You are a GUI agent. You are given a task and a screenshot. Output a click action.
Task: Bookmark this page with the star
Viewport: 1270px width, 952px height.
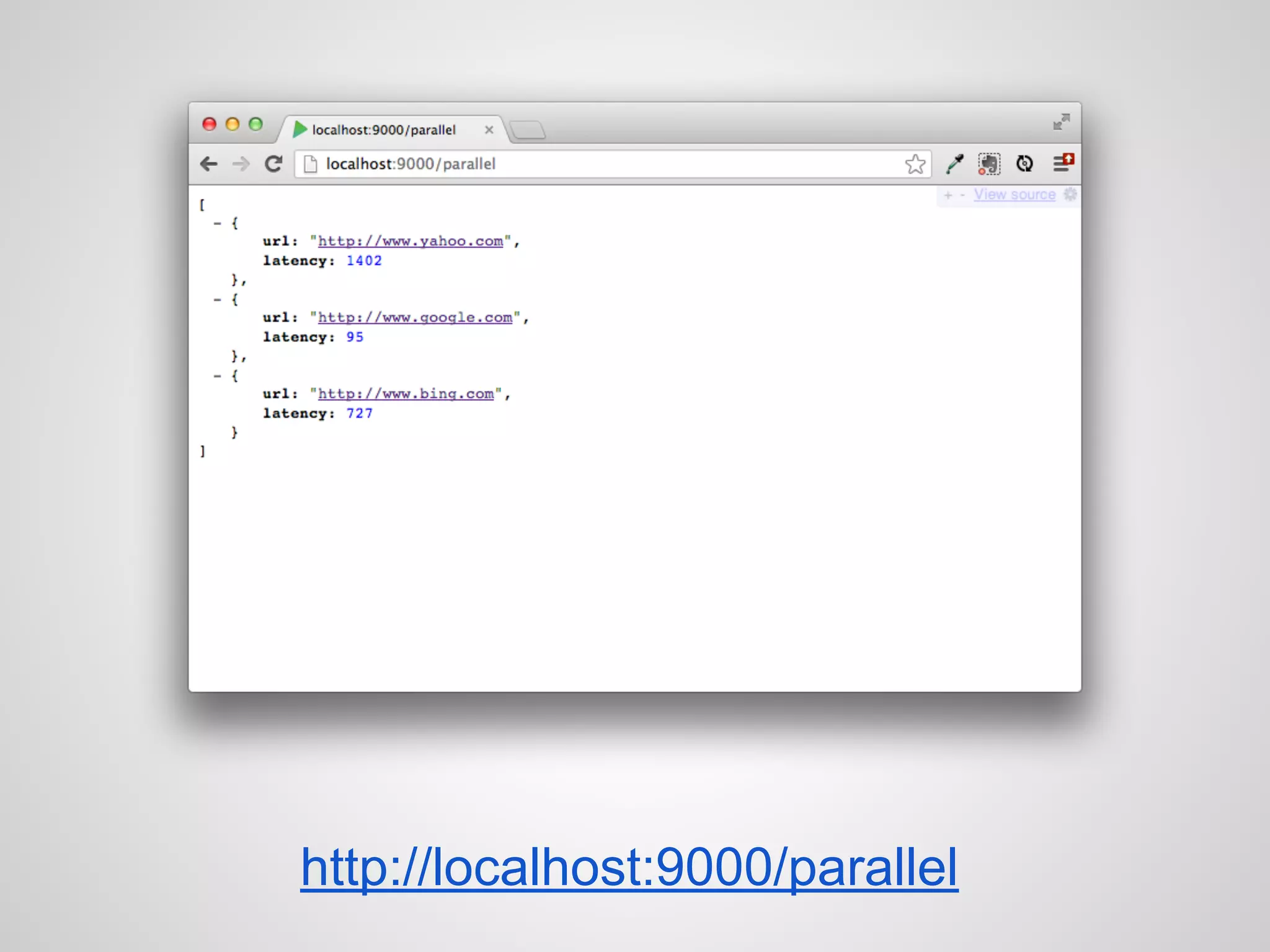(x=915, y=164)
